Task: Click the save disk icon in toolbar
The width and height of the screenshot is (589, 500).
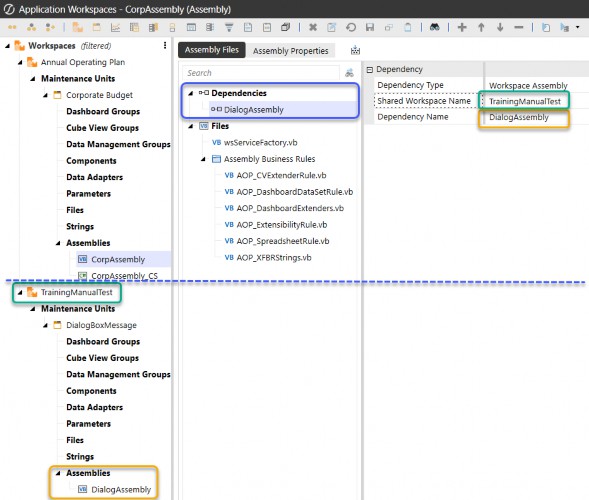Action: pos(370,27)
